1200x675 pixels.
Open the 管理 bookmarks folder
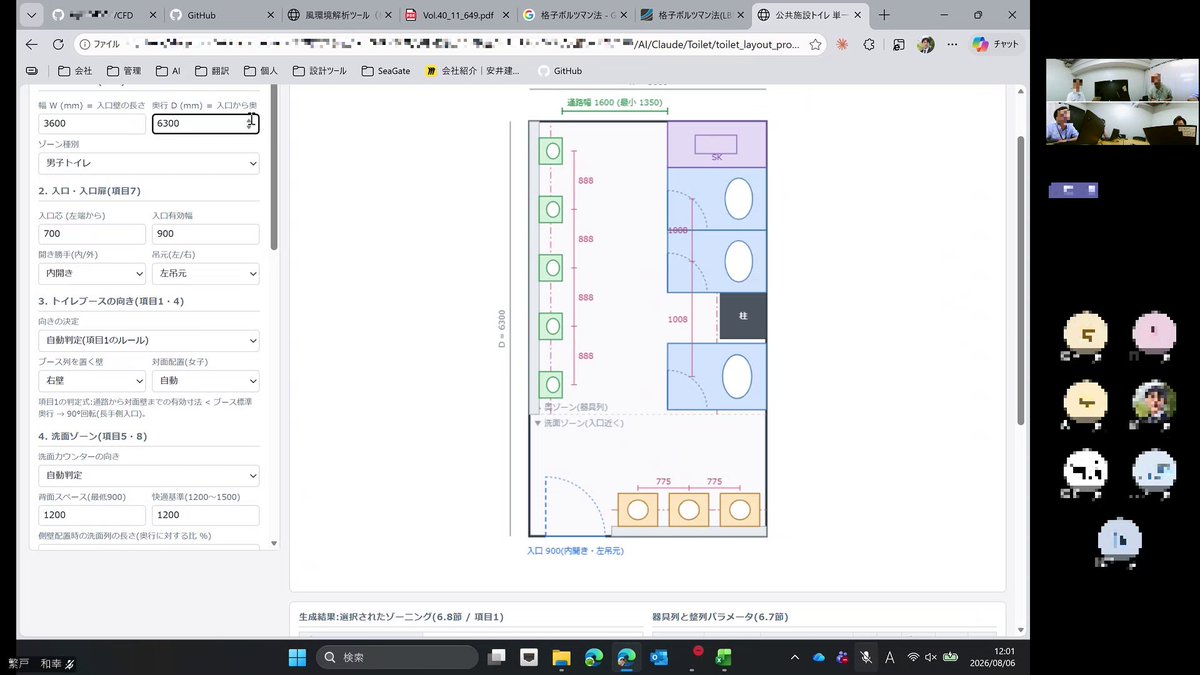[x=125, y=71]
